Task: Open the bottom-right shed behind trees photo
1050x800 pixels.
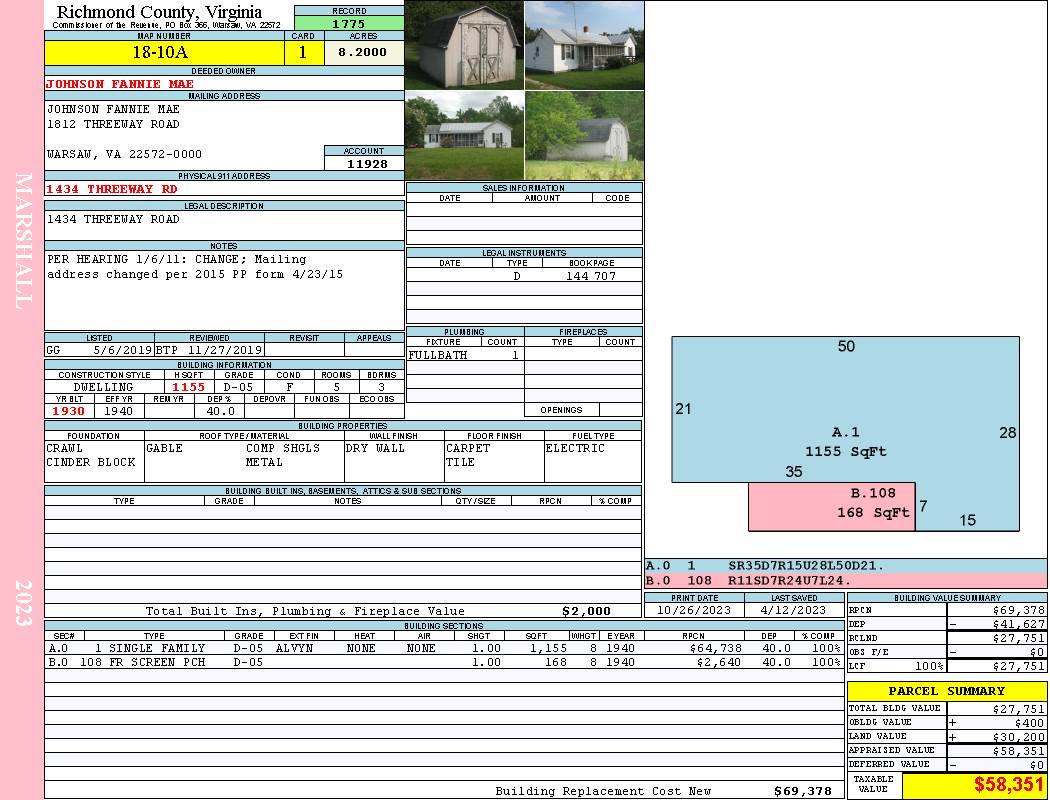Action: [x=584, y=136]
